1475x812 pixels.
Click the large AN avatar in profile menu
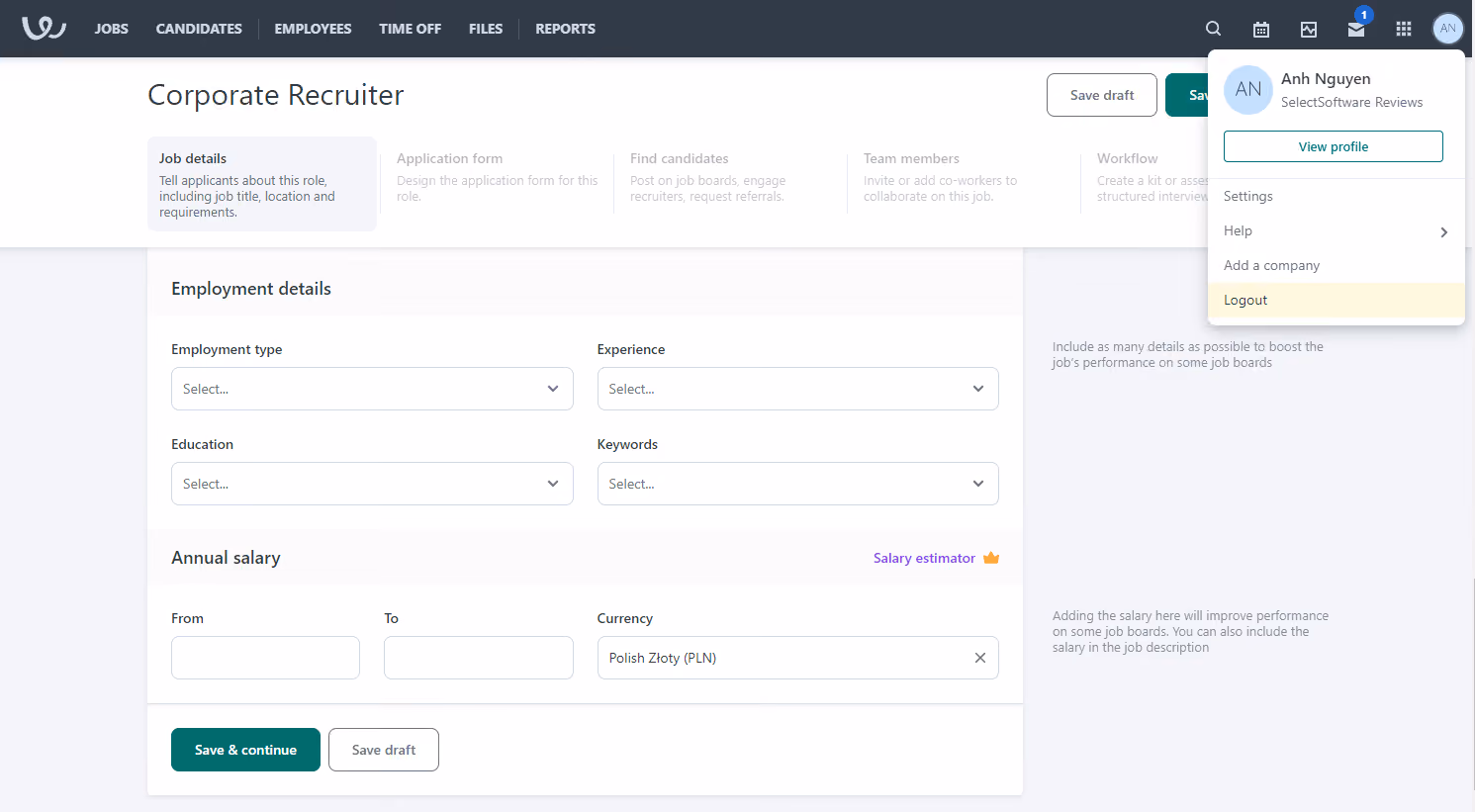click(1248, 90)
